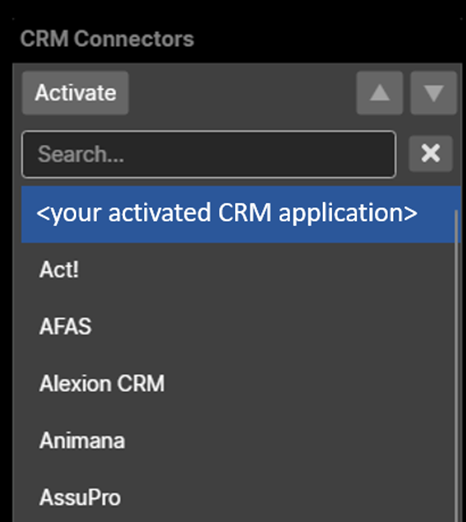The width and height of the screenshot is (466, 522).
Task: Select the Animana connector
Action: click(238, 441)
